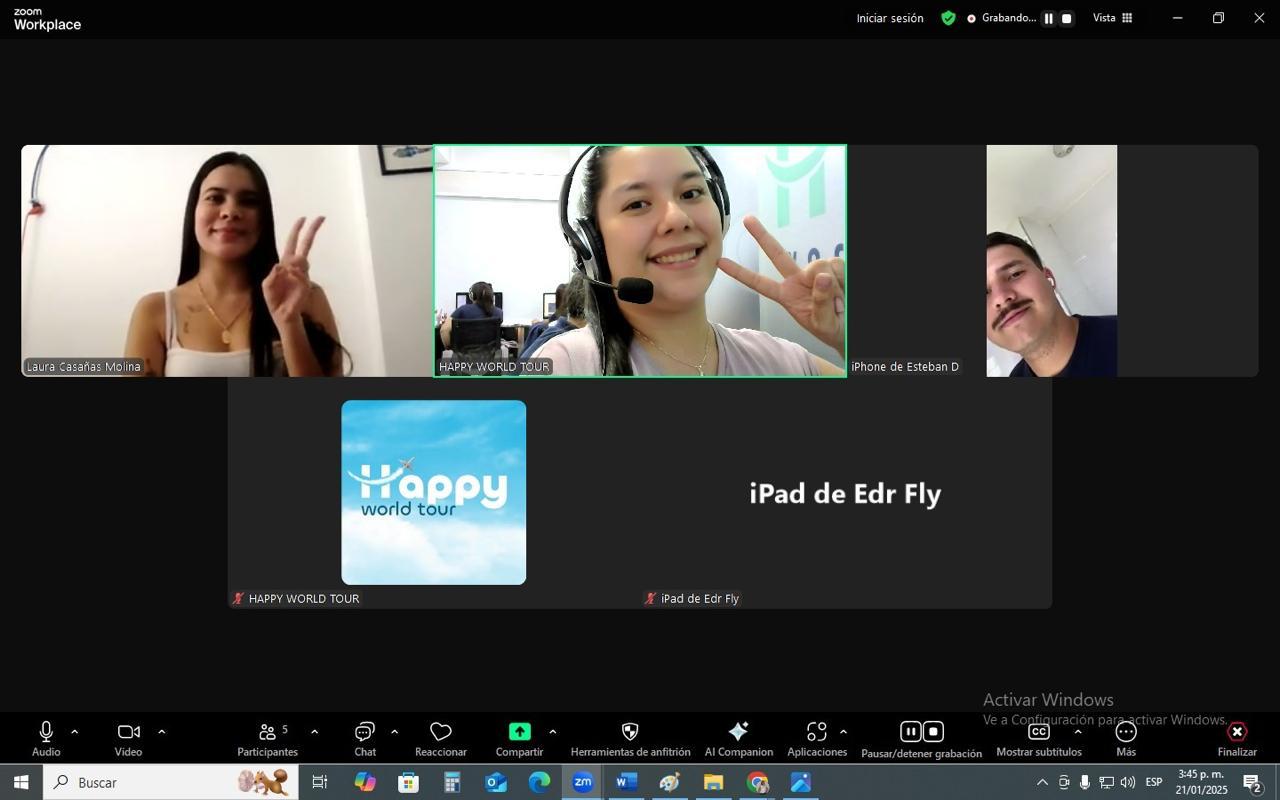The height and width of the screenshot is (800, 1280).
Task: Open Outlook from the taskbar
Action: click(496, 782)
